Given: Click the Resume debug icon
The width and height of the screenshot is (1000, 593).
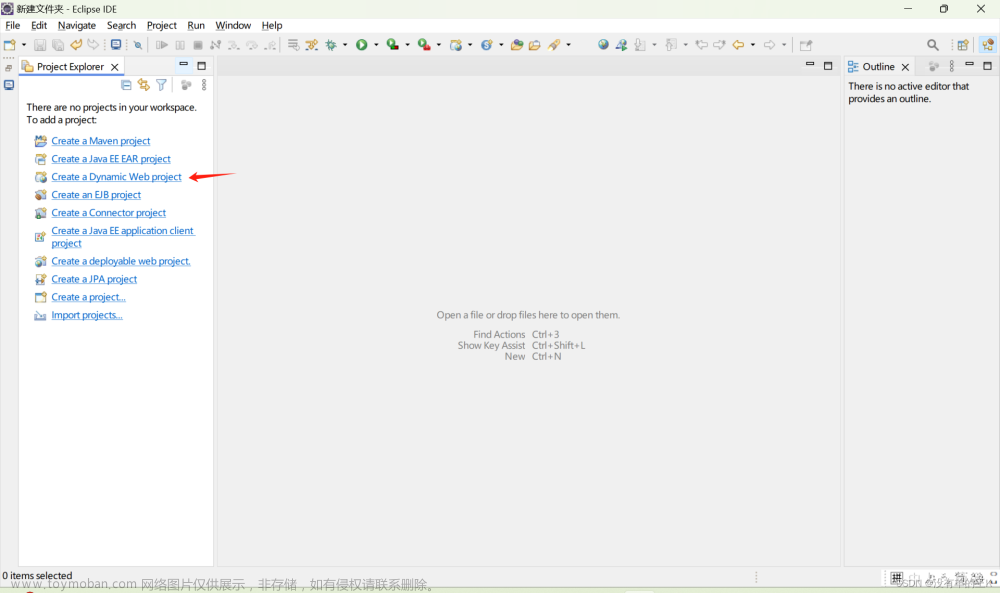Looking at the screenshot, I should (162, 45).
